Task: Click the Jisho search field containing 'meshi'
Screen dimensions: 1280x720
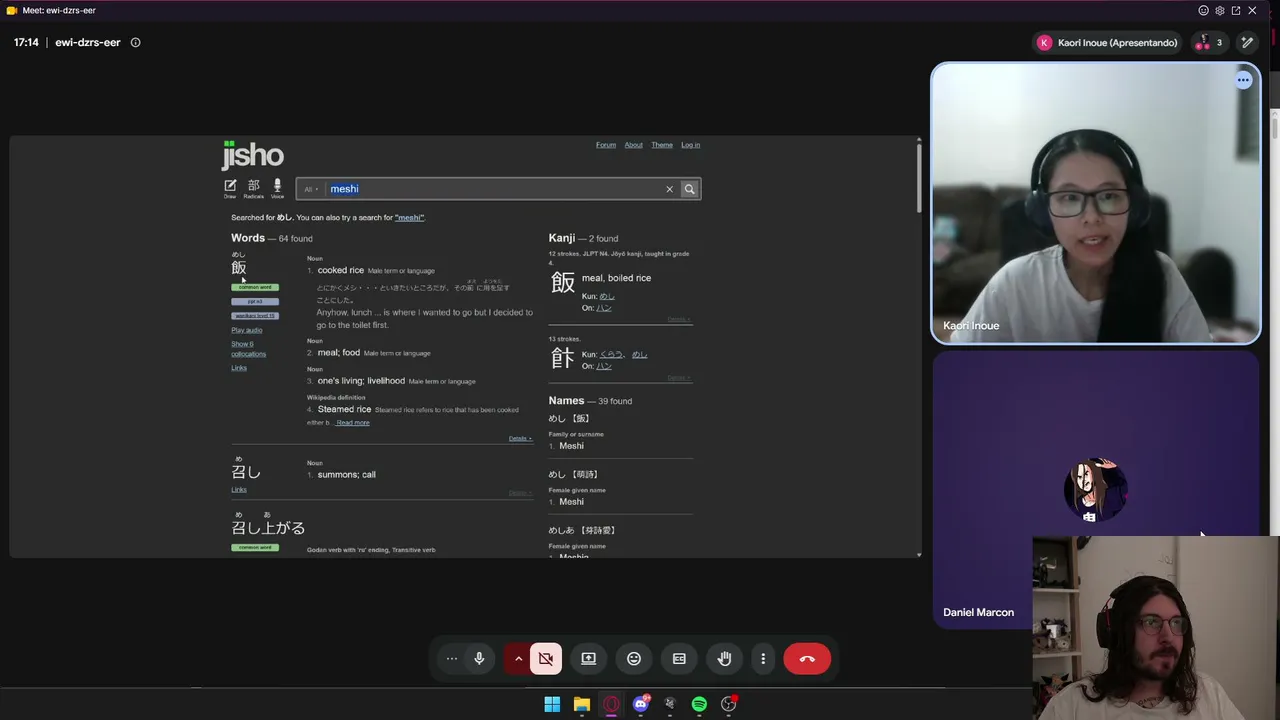Action: 493,189
